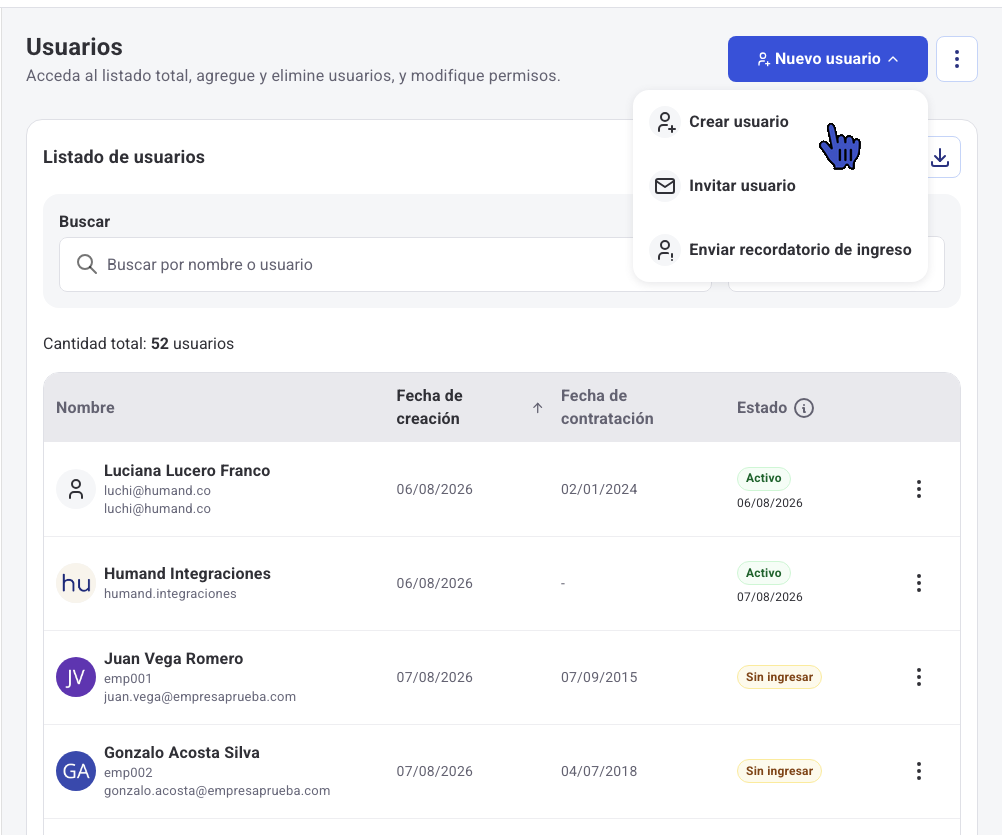1002x835 pixels.
Task: Click the Estado column header label
Action: tap(762, 408)
